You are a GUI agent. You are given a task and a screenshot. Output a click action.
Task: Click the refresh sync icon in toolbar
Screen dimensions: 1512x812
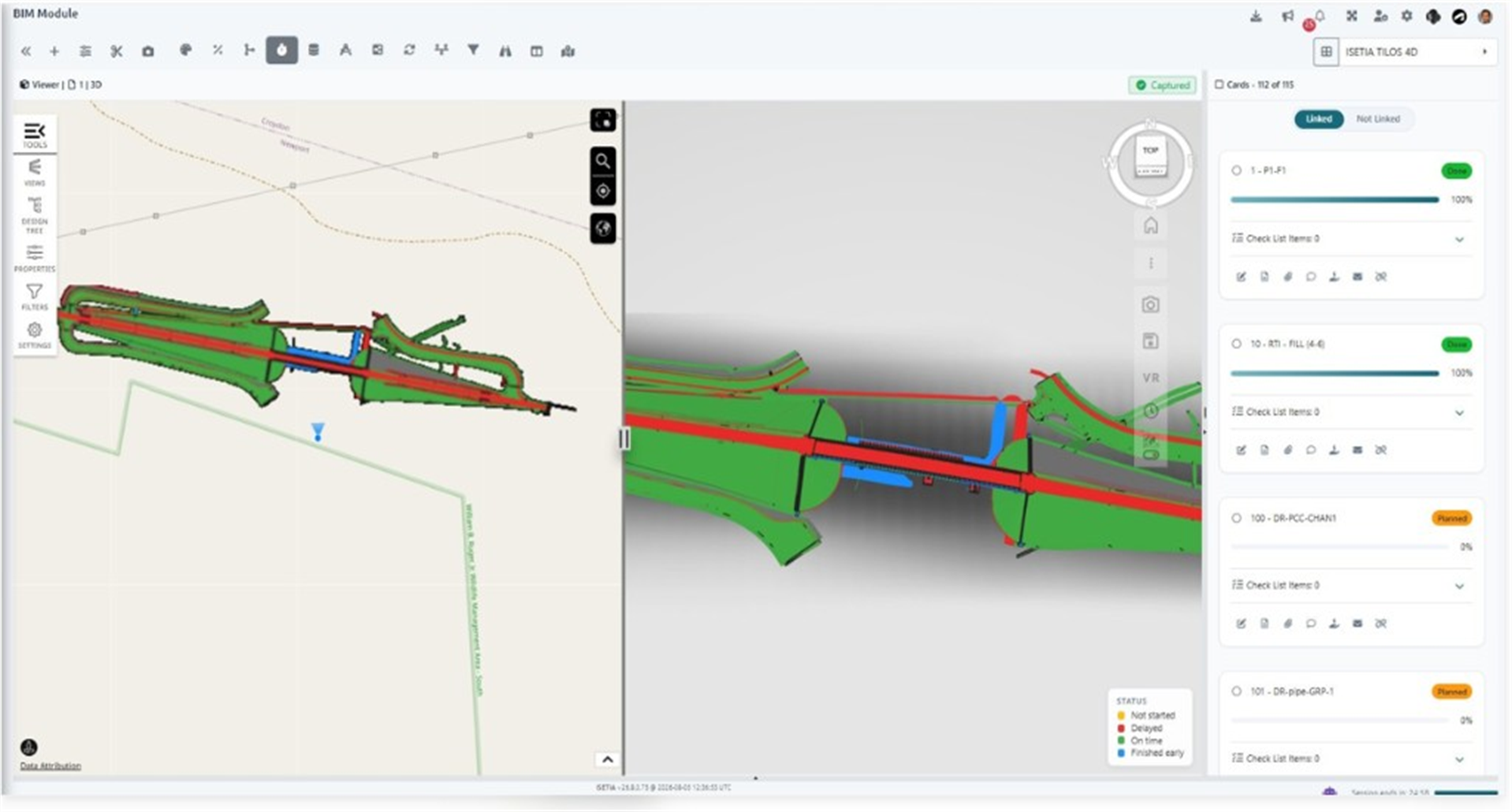[x=409, y=50]
